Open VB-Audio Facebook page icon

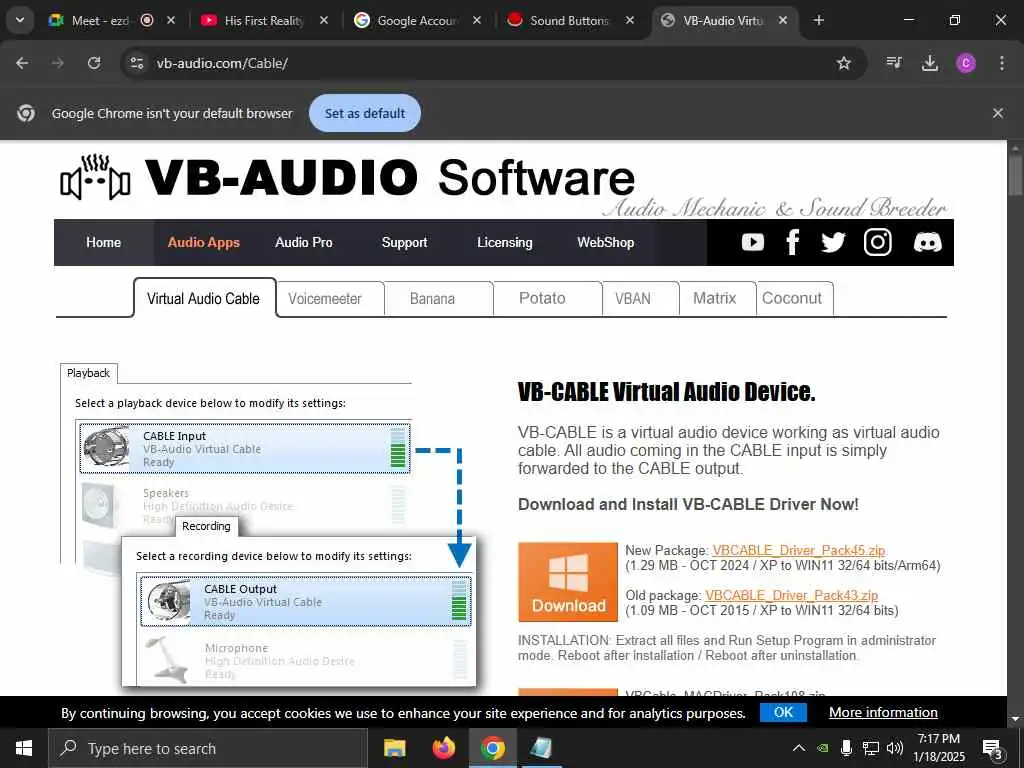[792, 242]
